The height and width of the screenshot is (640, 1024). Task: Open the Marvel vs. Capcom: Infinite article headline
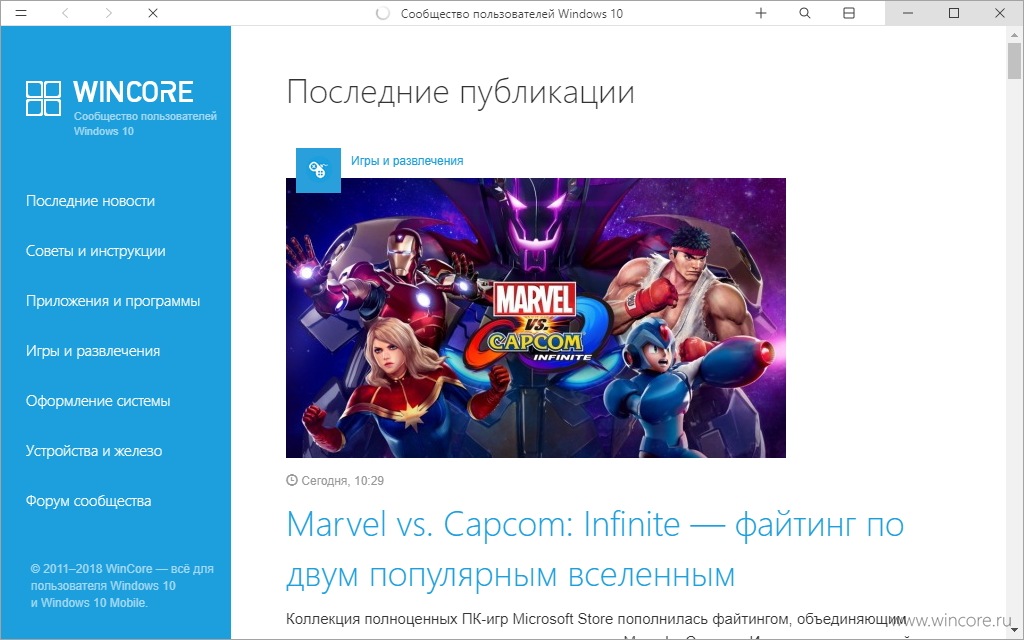(595, 549)
